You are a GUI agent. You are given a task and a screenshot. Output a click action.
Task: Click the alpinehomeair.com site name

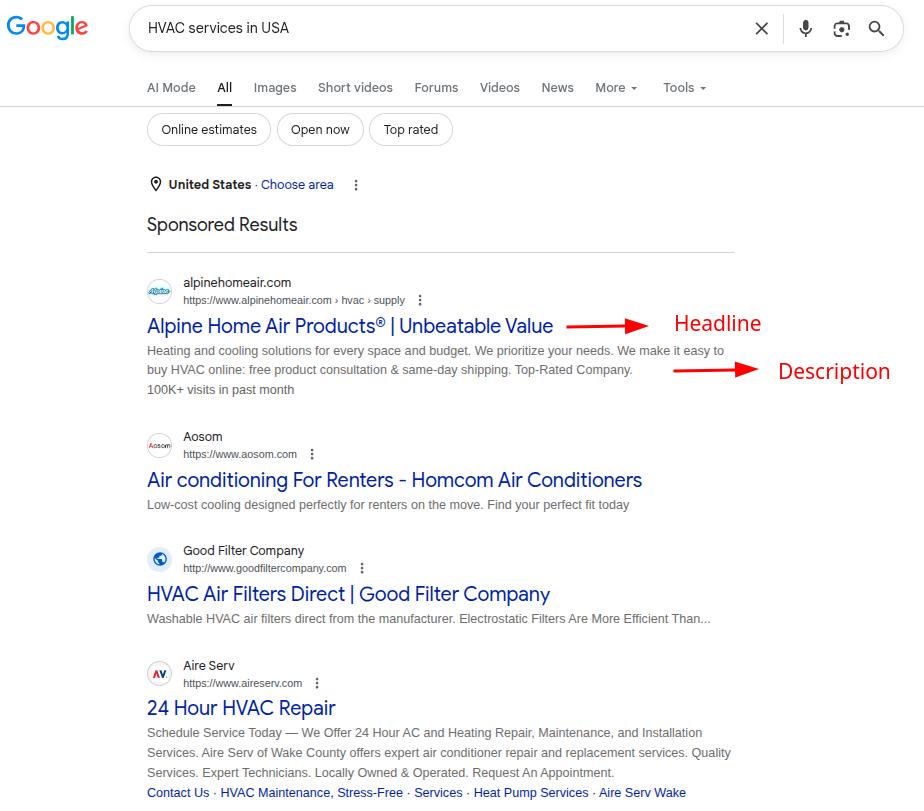pos(237,283)
